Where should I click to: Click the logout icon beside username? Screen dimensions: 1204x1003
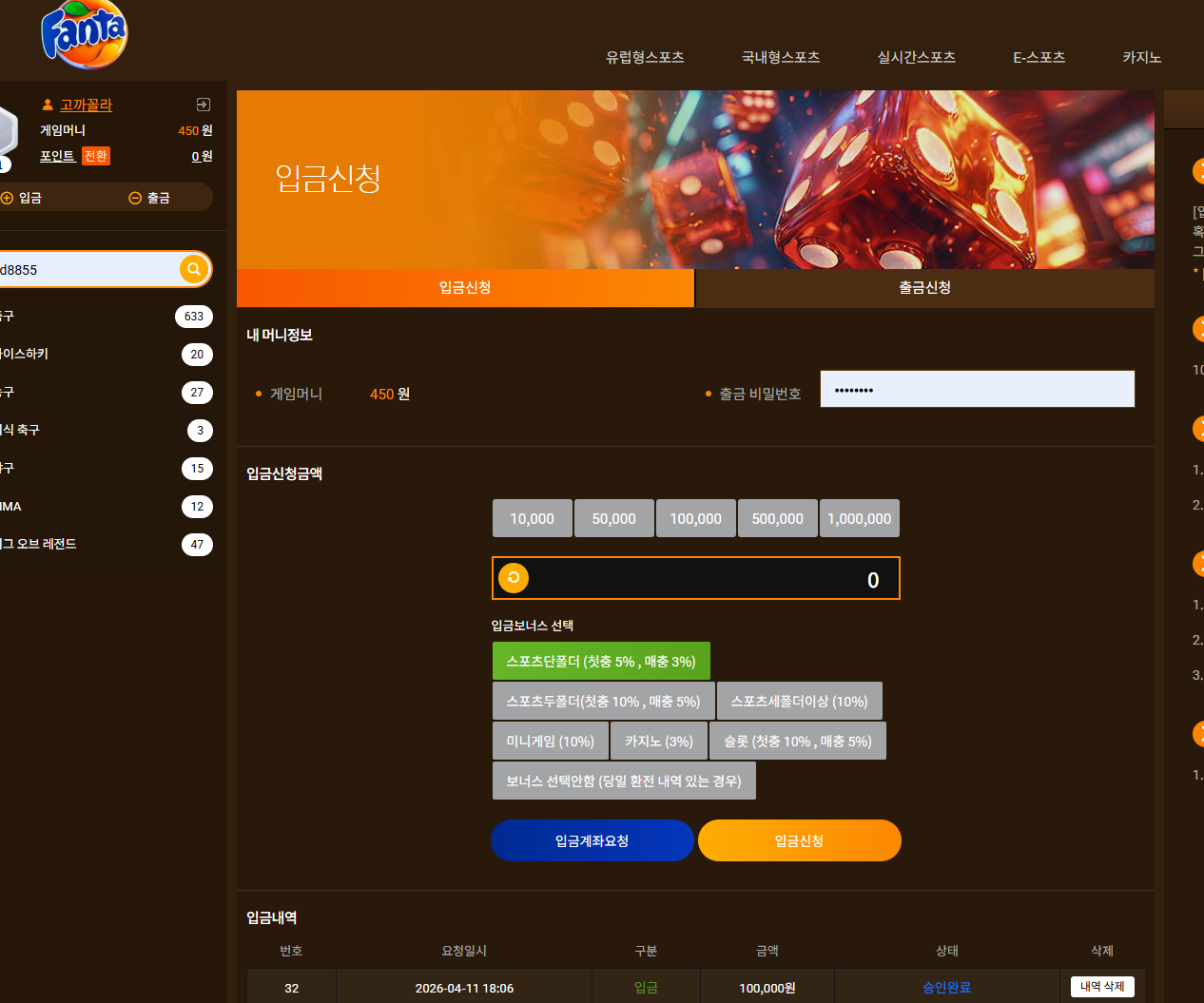tap(203, 105)
